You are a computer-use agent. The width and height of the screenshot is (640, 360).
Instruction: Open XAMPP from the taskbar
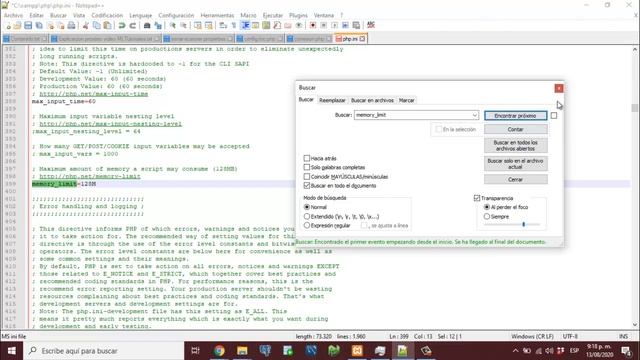click(x=357, y=351)
